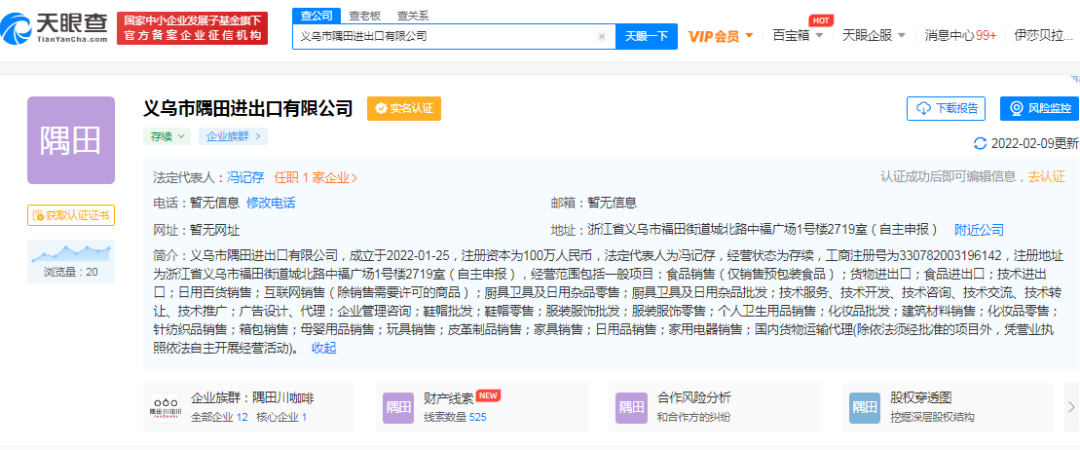
Task: Click 线索数量 525 count
Action: pyautogui.click(x=455, y=417)
